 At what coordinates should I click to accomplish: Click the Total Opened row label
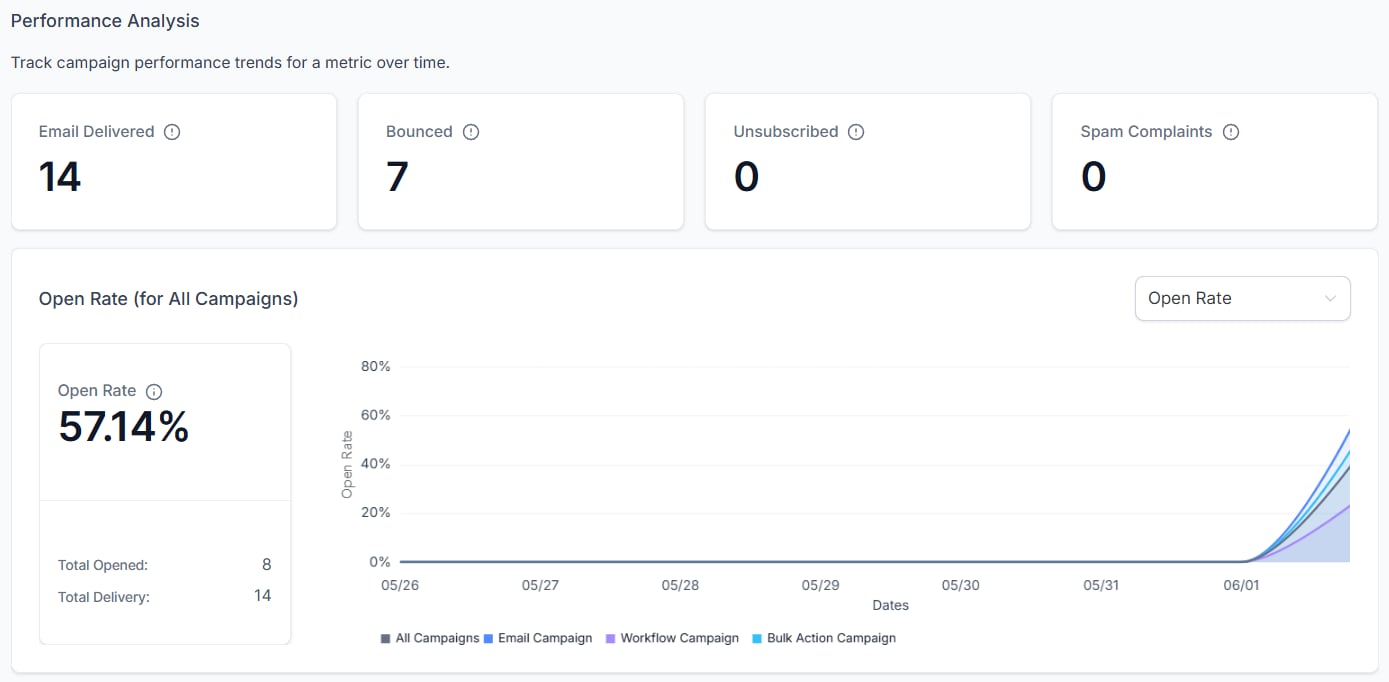pyautogui.click(x=103, y=565)
